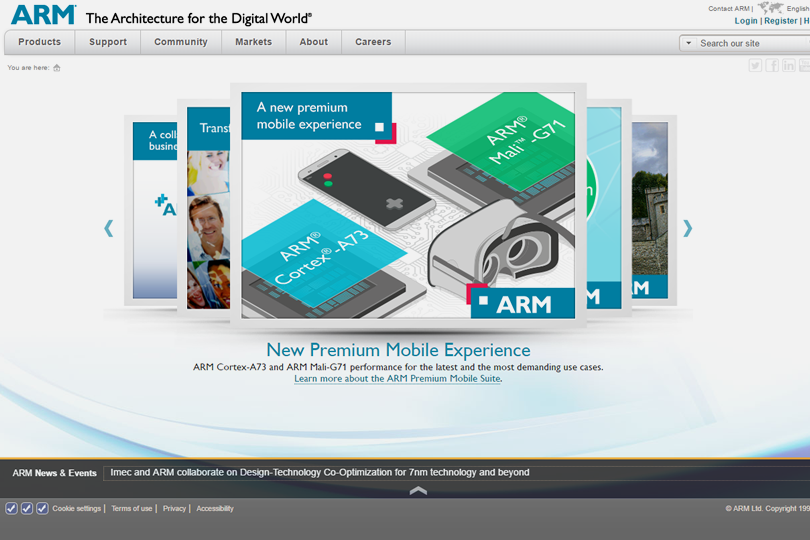This screenshot has height=540, width=810.
Task: Expand the news ticker up-arrow
Action: tap(418, 490)
